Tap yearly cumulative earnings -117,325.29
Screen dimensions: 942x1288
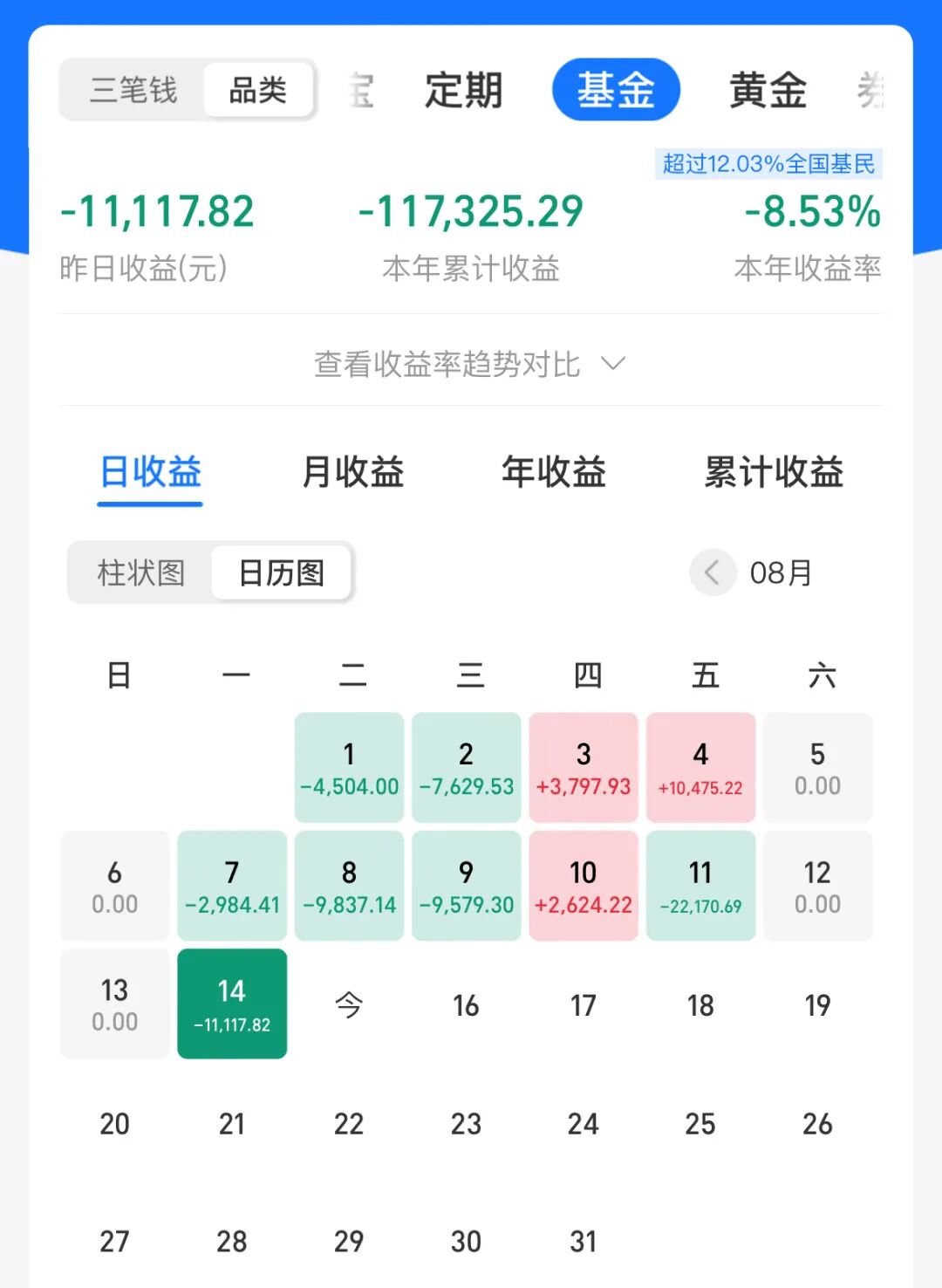coord(471,212)
